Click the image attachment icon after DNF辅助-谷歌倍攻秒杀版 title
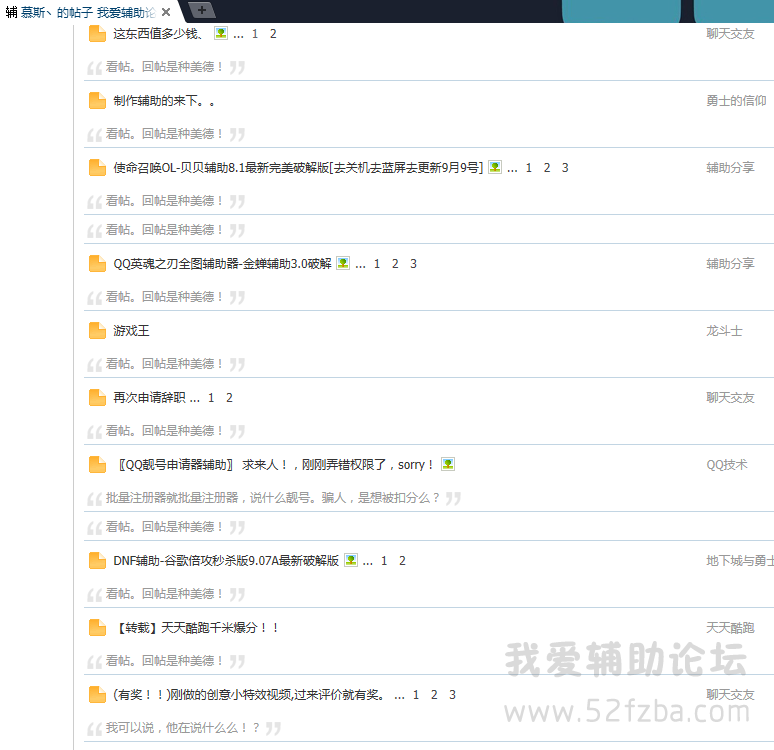The height and width of the screenshot is (750, 774). coord(350,560)
